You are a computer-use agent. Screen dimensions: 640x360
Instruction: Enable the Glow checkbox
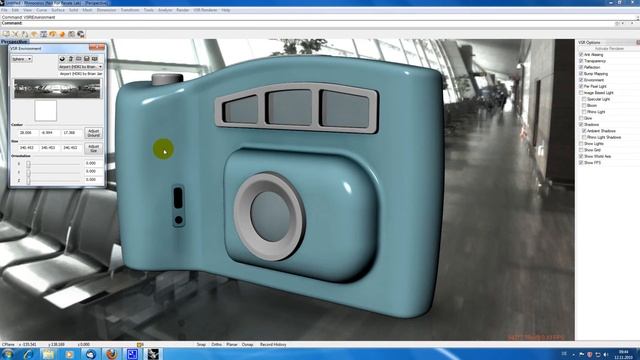[x=581, y=118]
